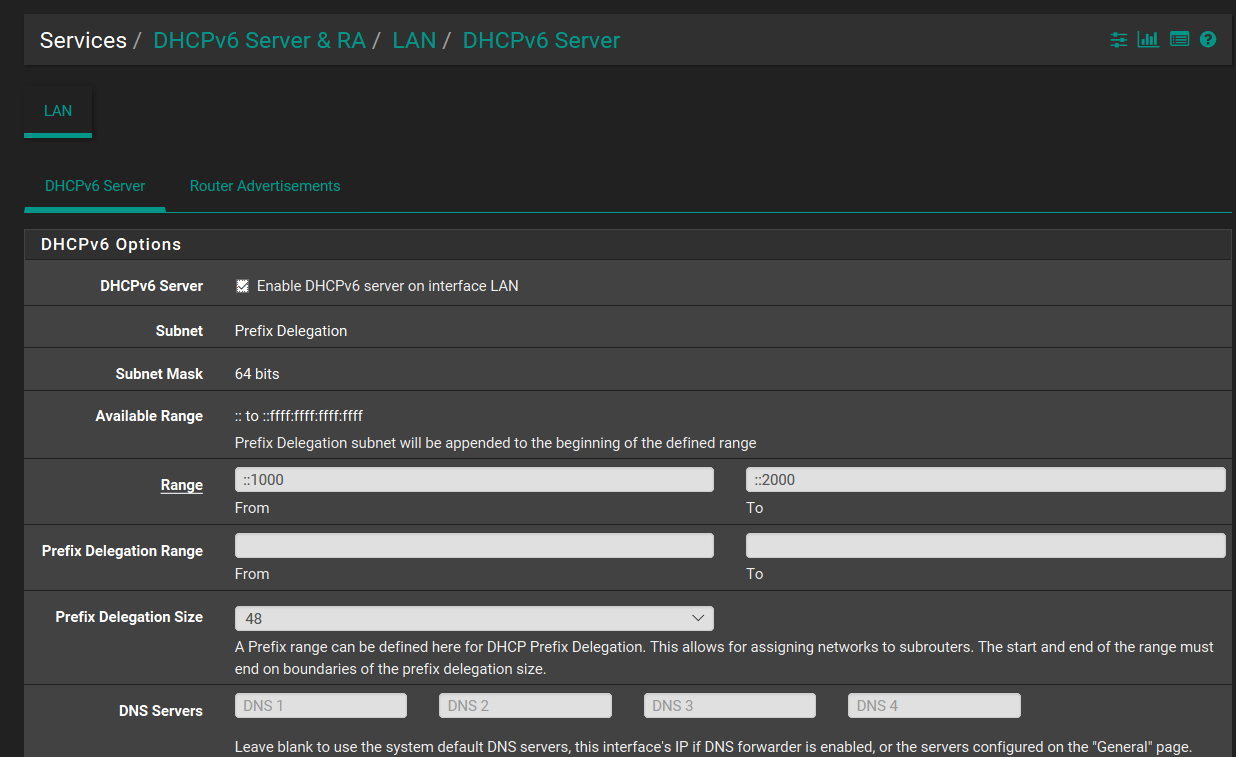Select the DHCPv6 Server tab
Image resolution: width=1236 pixels, height=757 pixels.
(95, 186)
